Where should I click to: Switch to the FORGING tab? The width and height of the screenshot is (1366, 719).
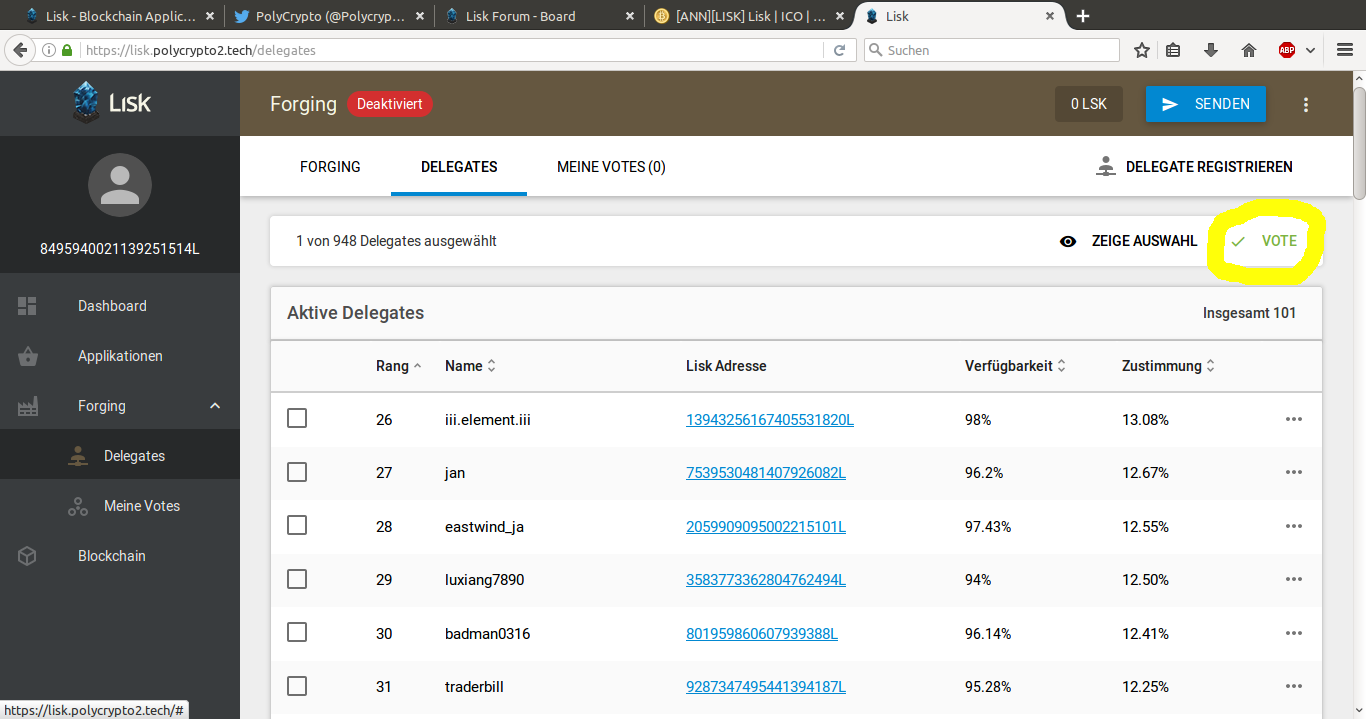(330, 167)
